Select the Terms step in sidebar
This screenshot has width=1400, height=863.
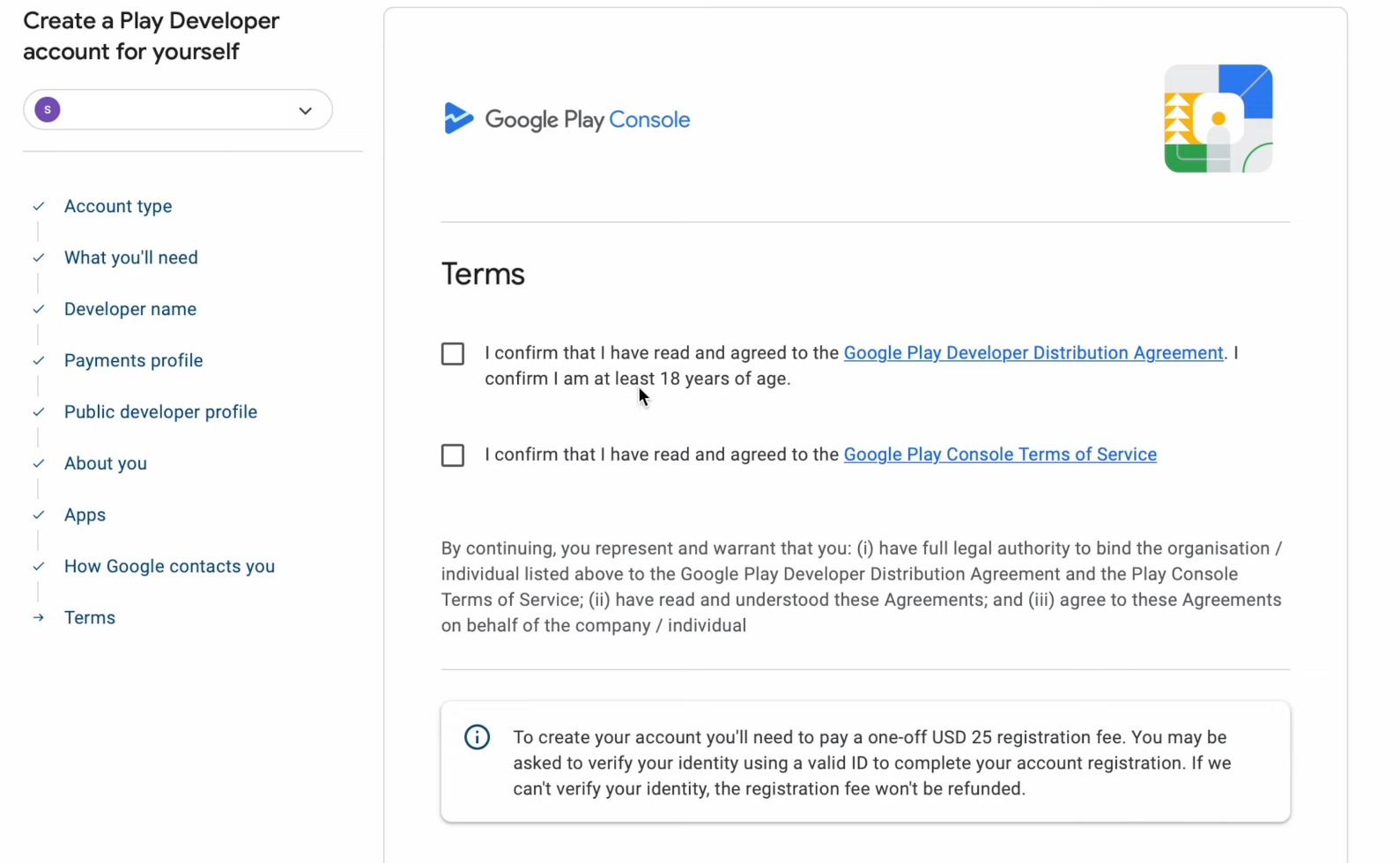[90, 617]
